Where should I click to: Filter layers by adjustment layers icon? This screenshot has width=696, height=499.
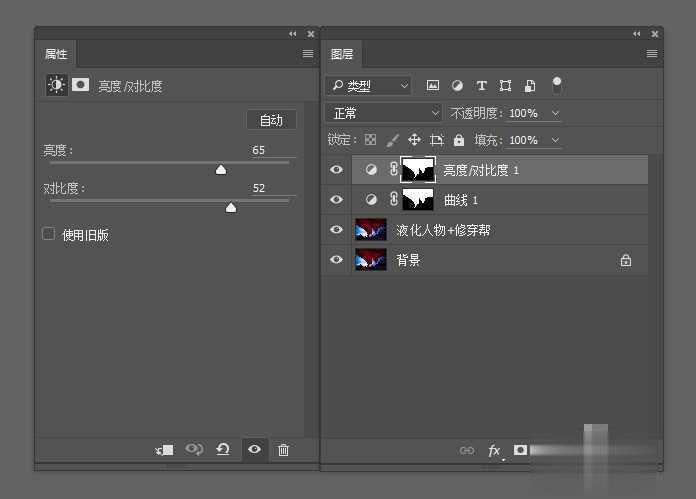point(457,85)
